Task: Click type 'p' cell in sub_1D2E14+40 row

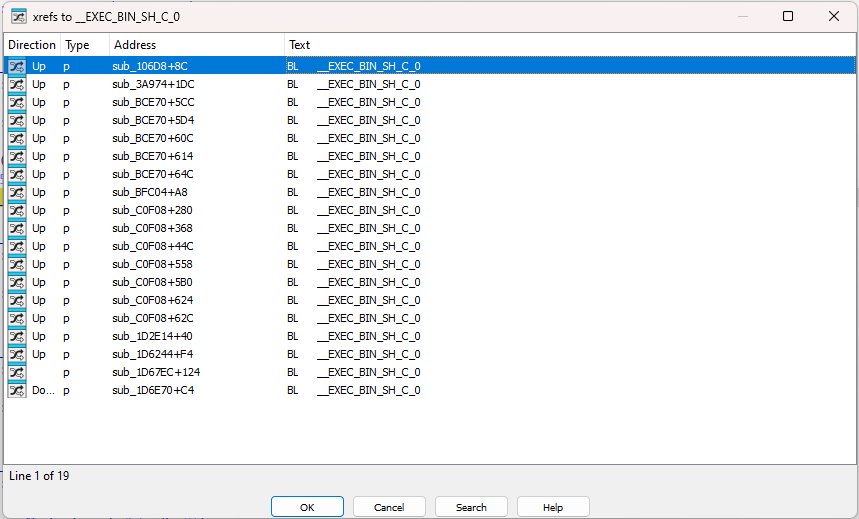Action: click(x=66, y=337)
